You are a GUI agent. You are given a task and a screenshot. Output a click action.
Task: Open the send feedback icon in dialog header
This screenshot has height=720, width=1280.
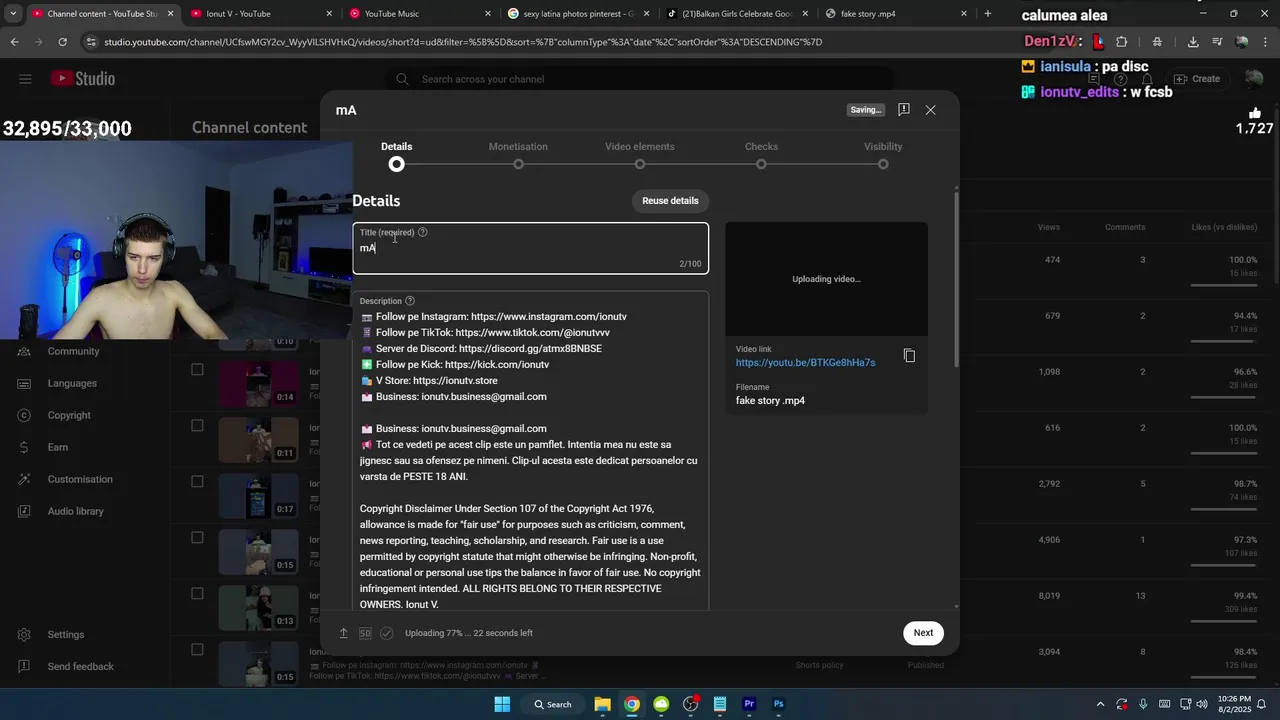pyautogui.click(x=903, y=110)
